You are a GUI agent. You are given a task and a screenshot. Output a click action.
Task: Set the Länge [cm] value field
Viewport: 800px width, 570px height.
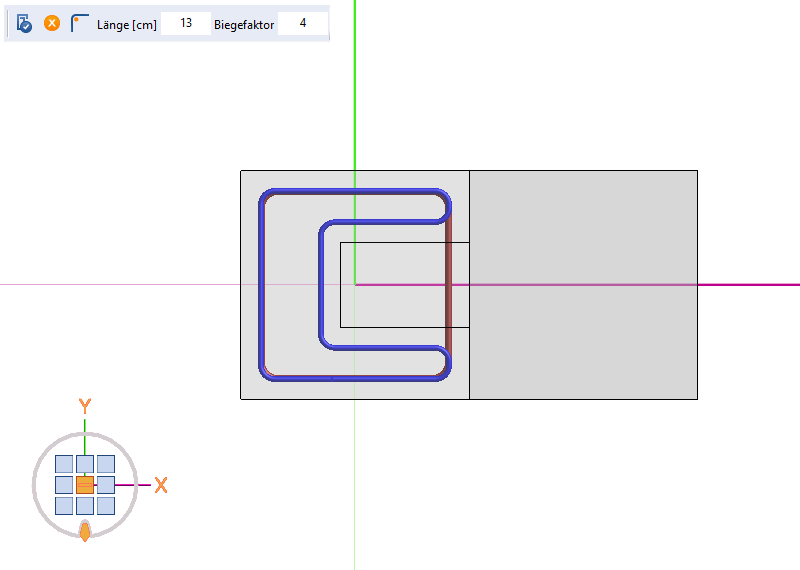186,23
